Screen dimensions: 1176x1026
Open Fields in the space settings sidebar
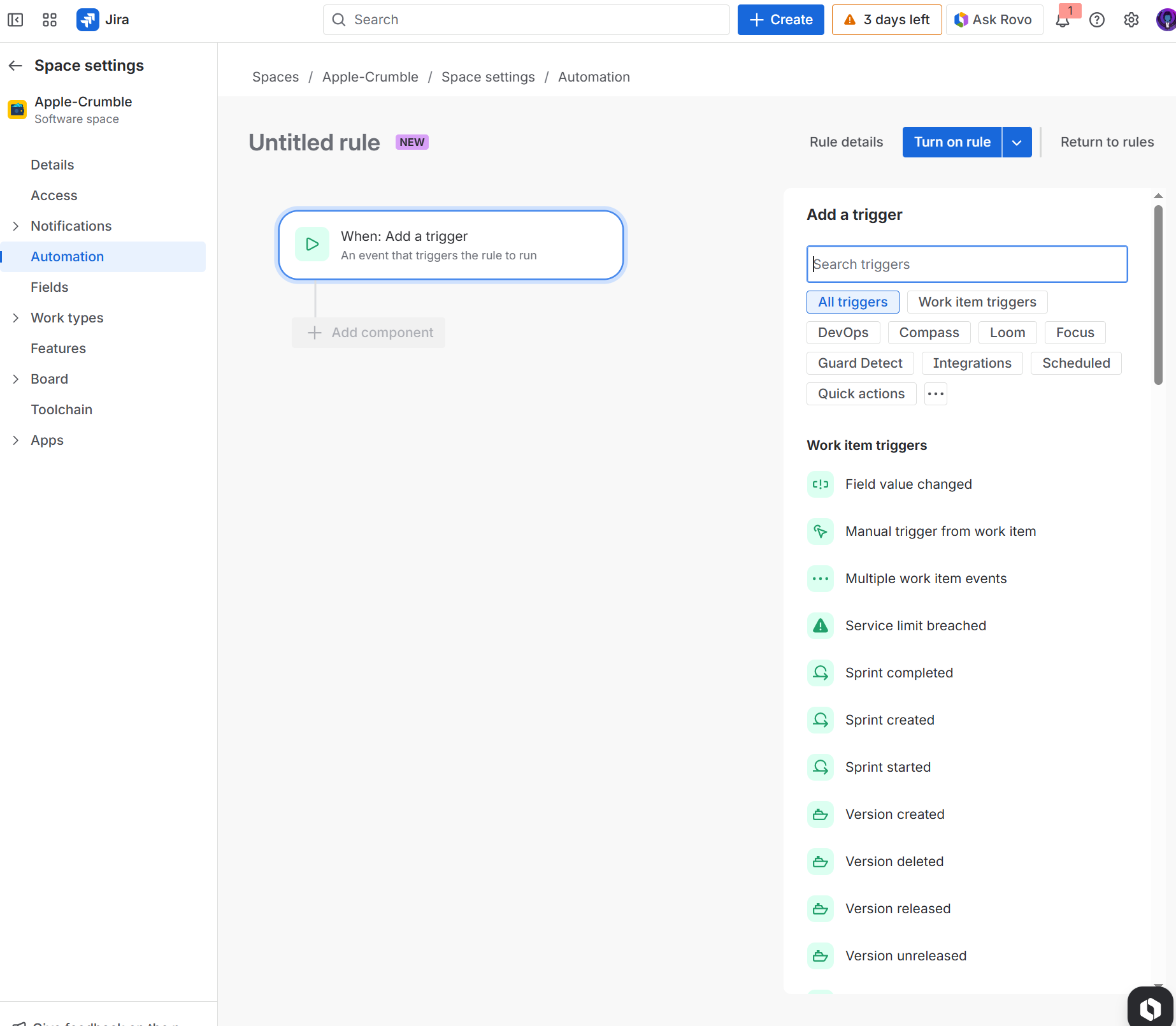pos(50,287)
